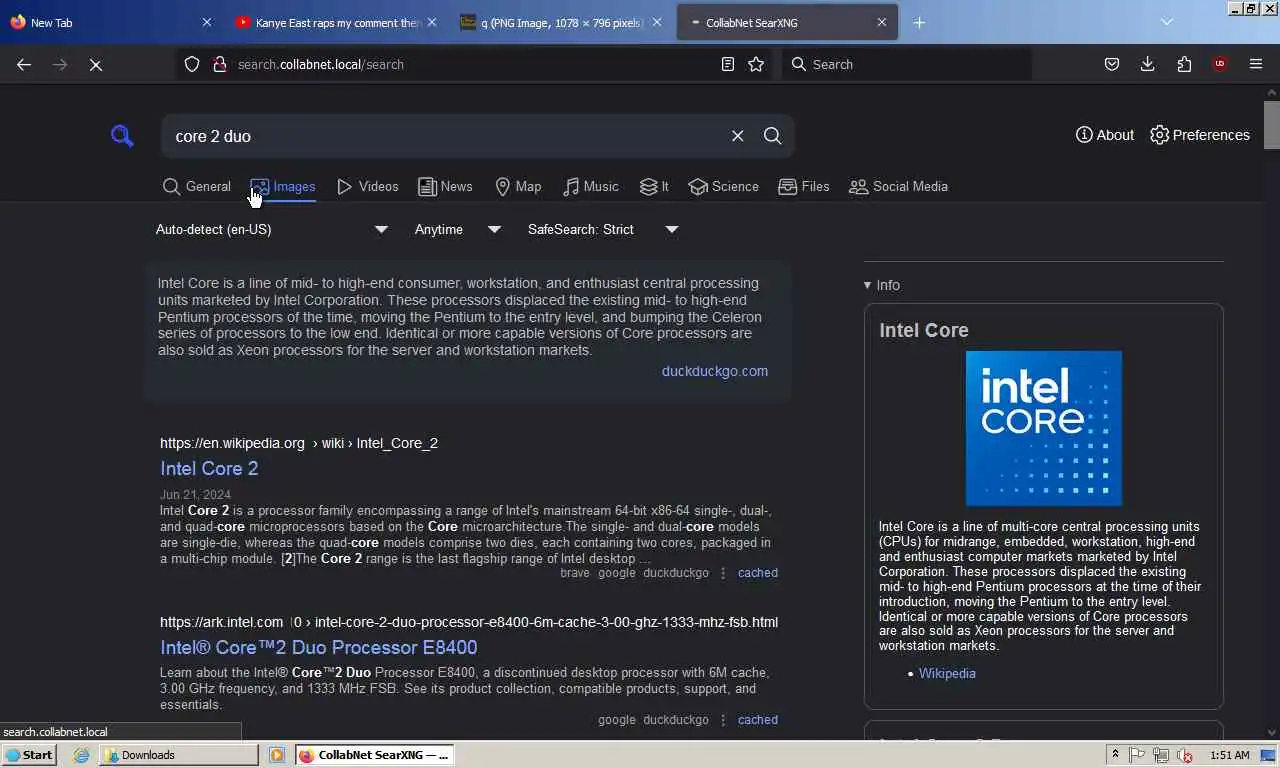Close the Kanye East YouTube tab
The image size is (1280, 768).
(x=431, y=22)
